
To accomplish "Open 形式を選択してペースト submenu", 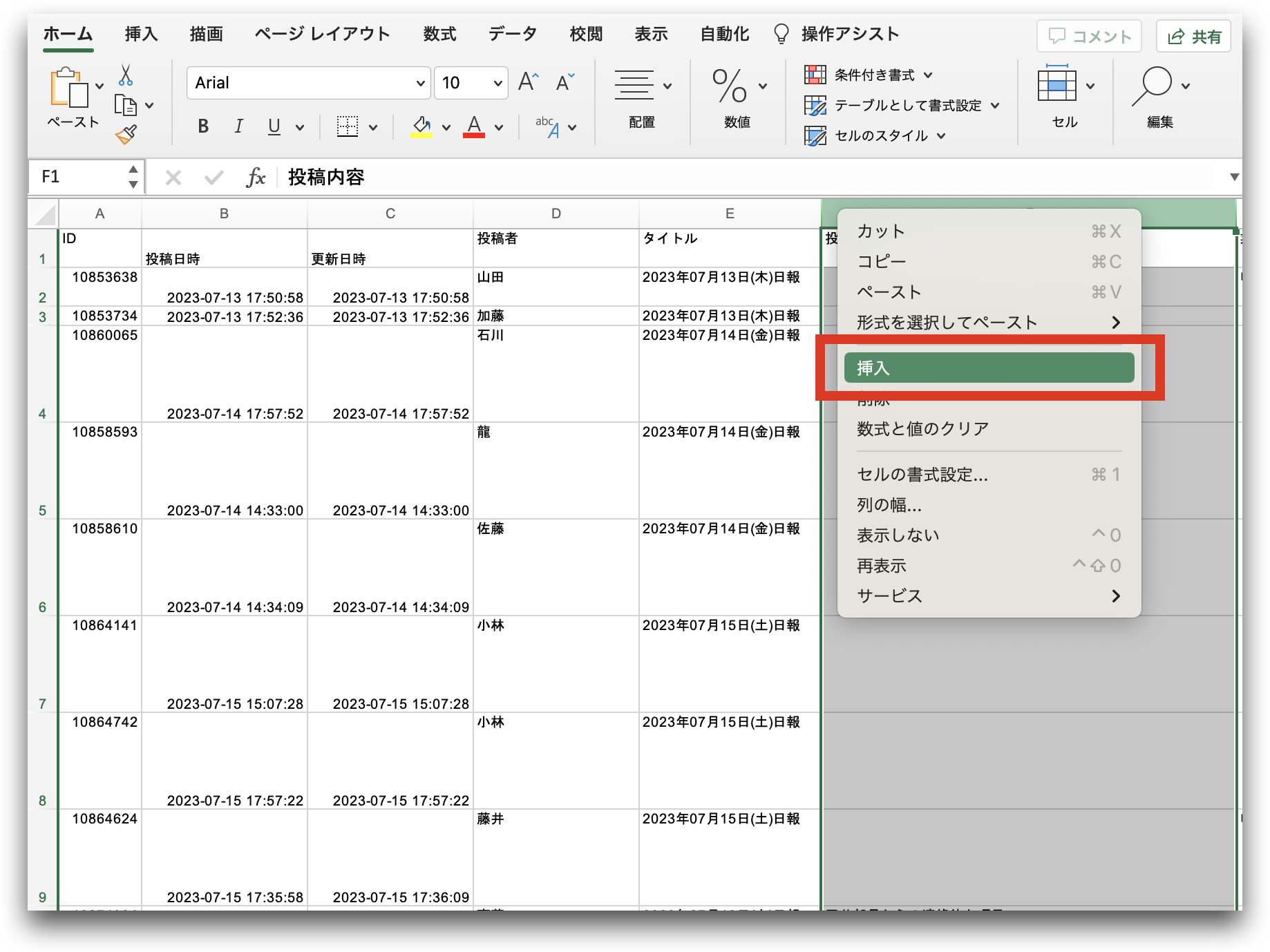I will (989, 323).
